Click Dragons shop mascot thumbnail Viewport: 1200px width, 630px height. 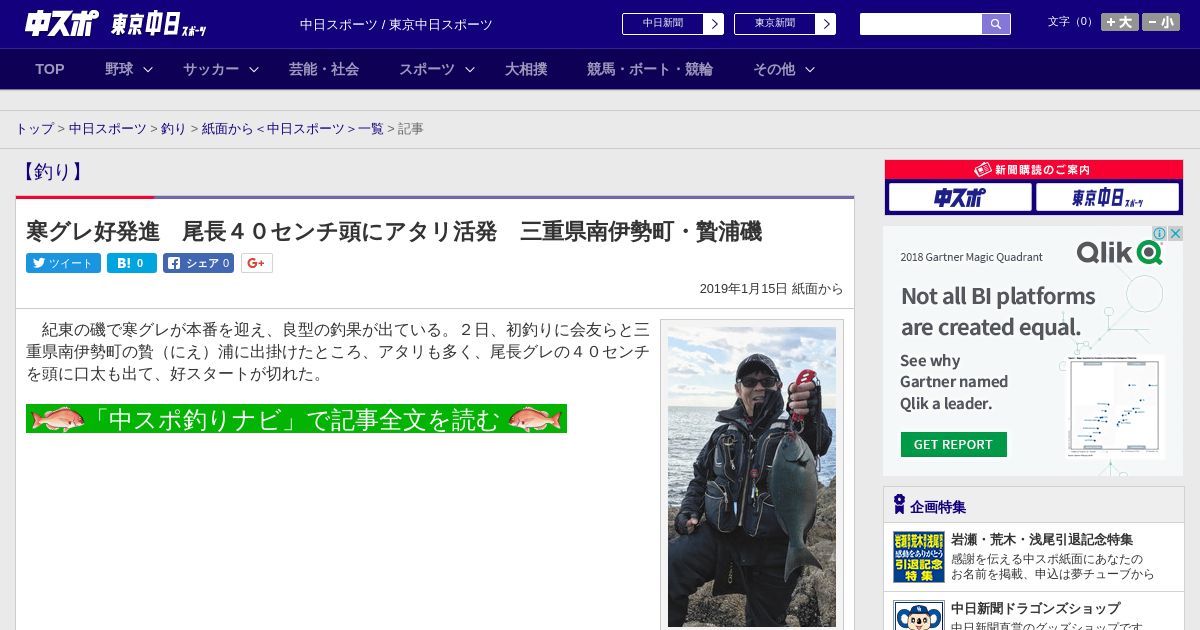919,615
